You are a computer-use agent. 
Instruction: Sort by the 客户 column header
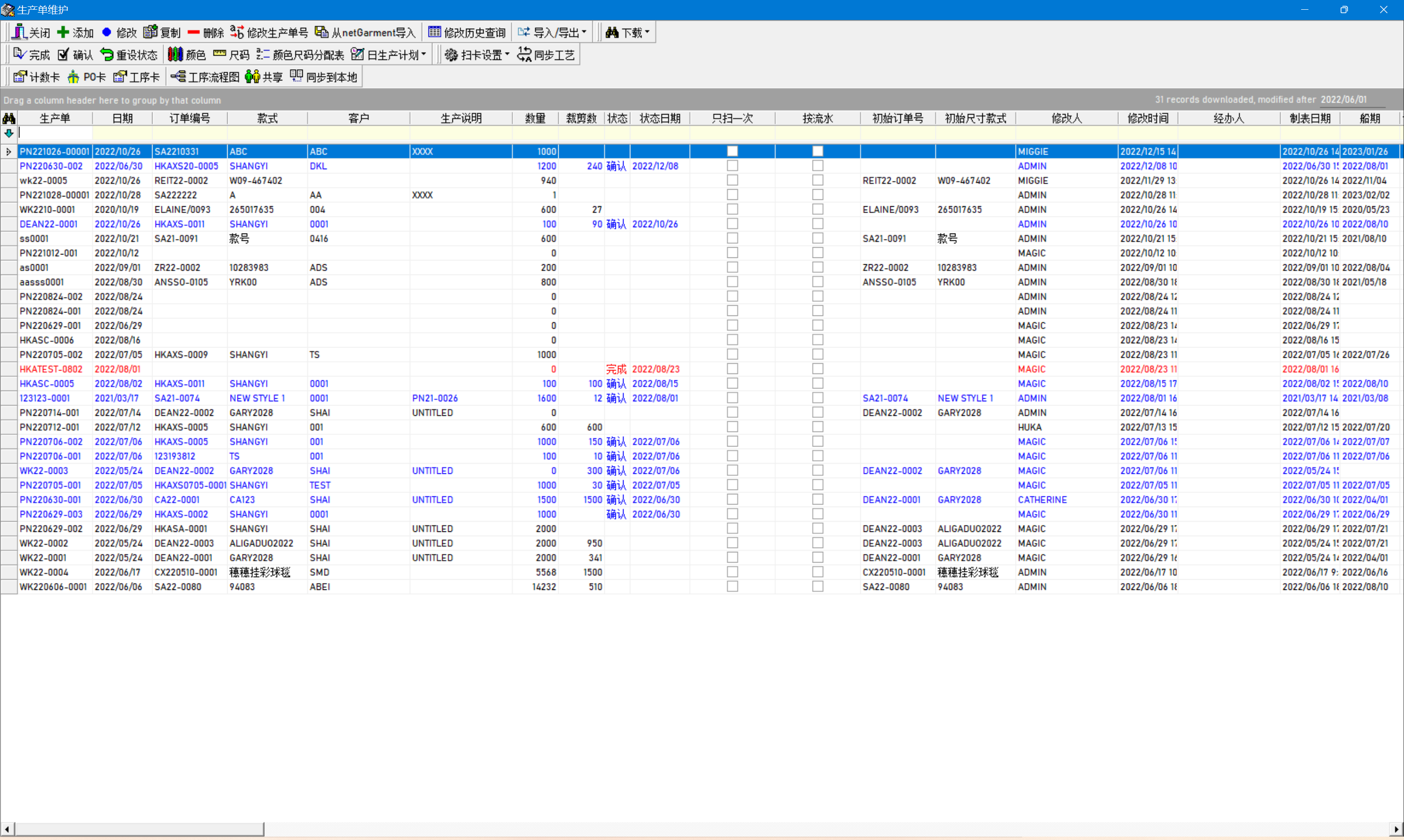[x=359, y=118]
